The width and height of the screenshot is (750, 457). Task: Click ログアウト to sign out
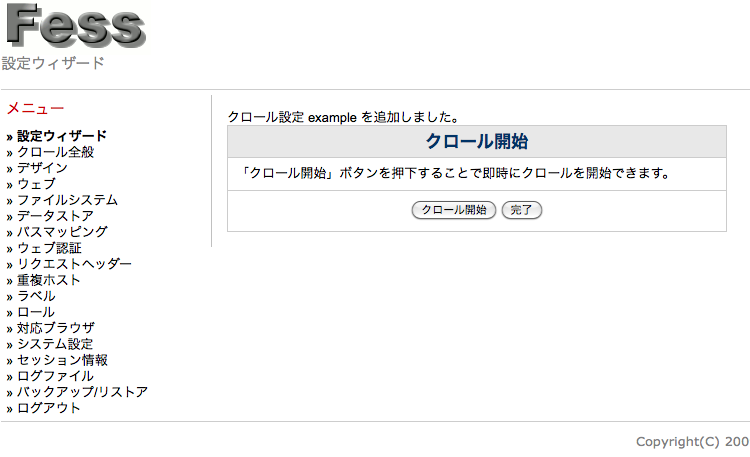(x=49, y=408)
